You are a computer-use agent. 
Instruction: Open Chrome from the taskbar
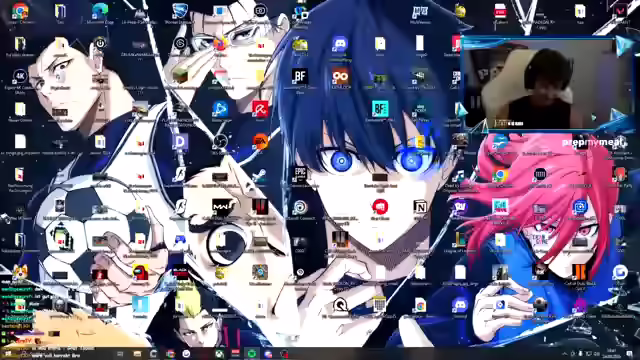[x=170, y=353]
